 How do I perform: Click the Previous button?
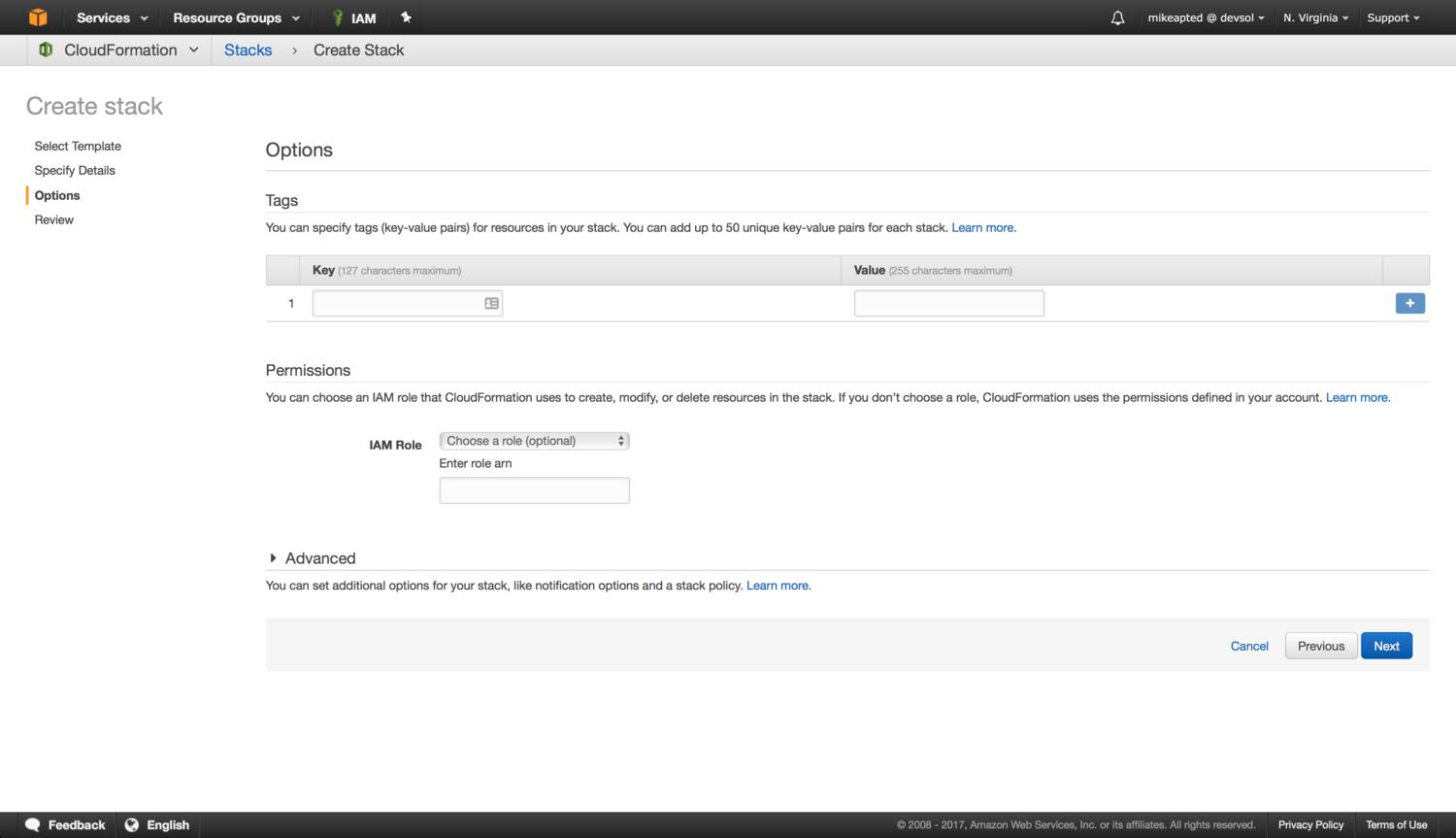(1320, 646)
